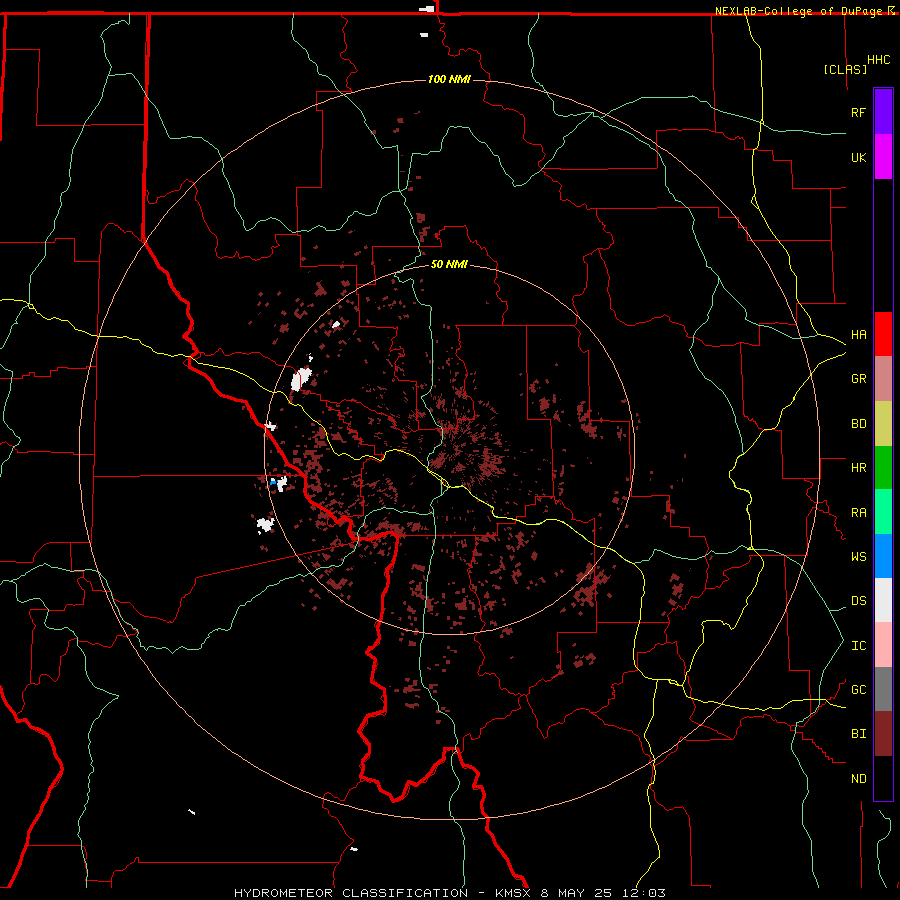Click the UK magenta legend swatch
This screenshot has height=900, width=900.
pos(883,157)
